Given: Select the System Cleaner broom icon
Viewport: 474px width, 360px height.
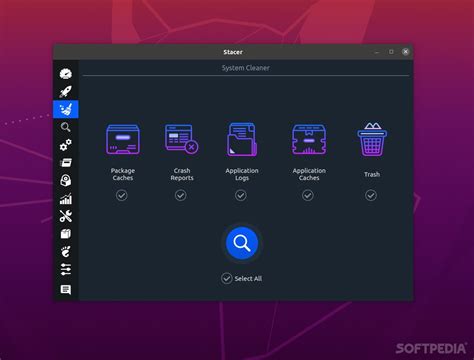Looking at the screenshot, I should (66, 109).
